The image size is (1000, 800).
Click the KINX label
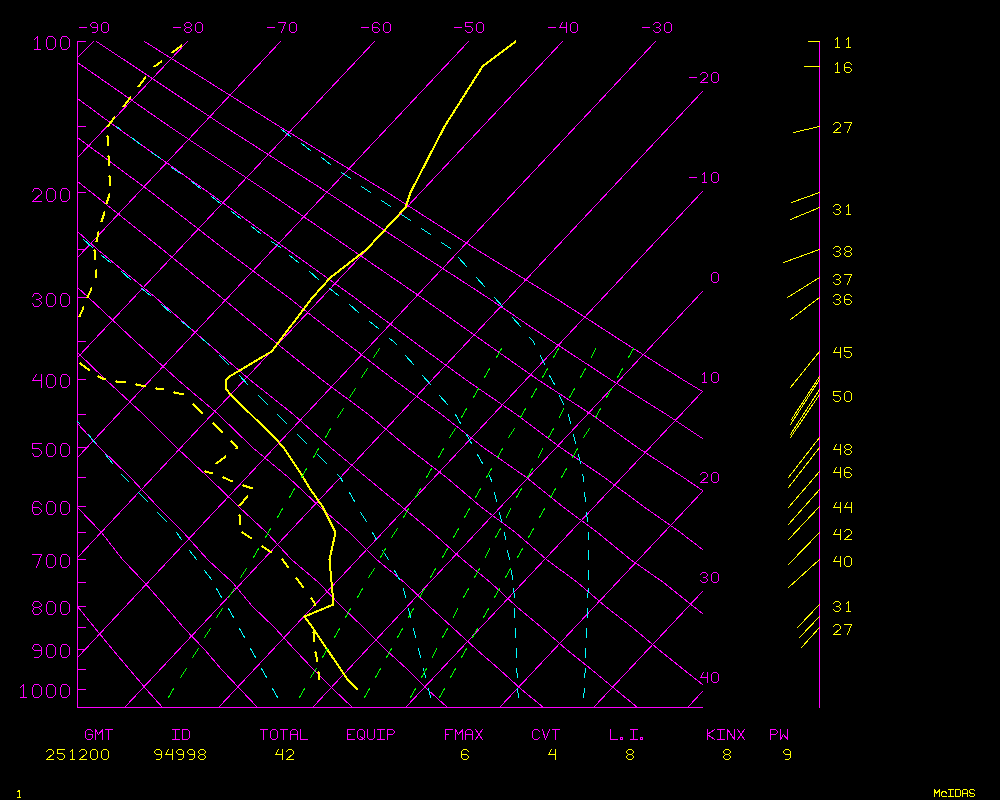(x=726, y=735)
